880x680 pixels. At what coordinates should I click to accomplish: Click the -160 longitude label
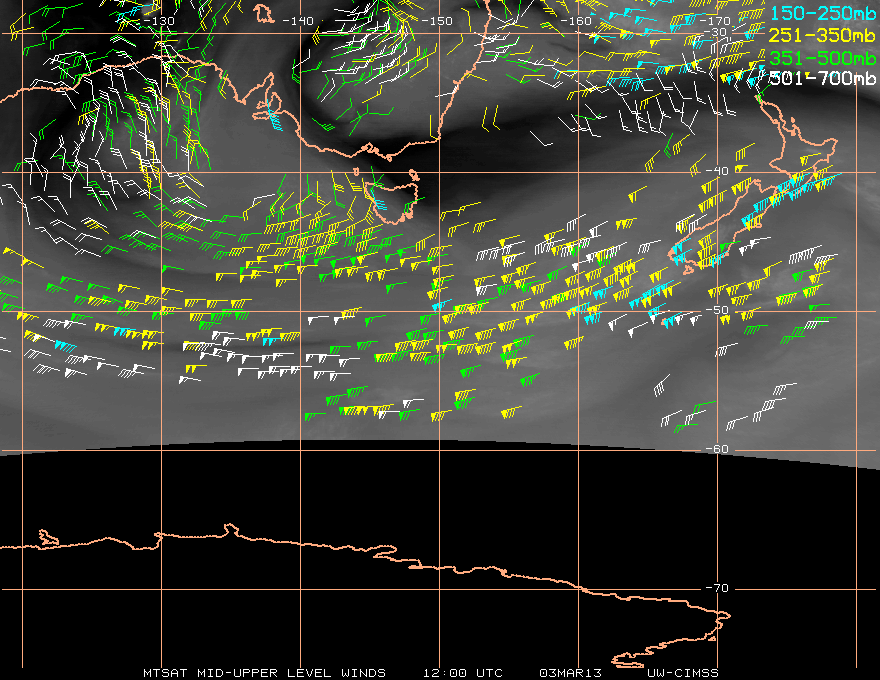tap(576, 21)
